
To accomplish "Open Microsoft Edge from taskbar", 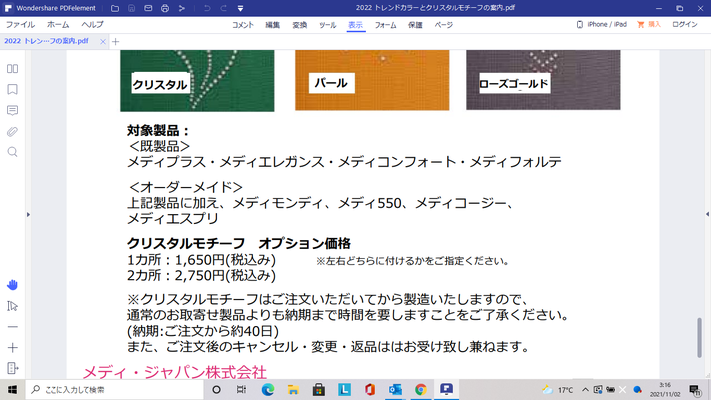I will point(268,390).
